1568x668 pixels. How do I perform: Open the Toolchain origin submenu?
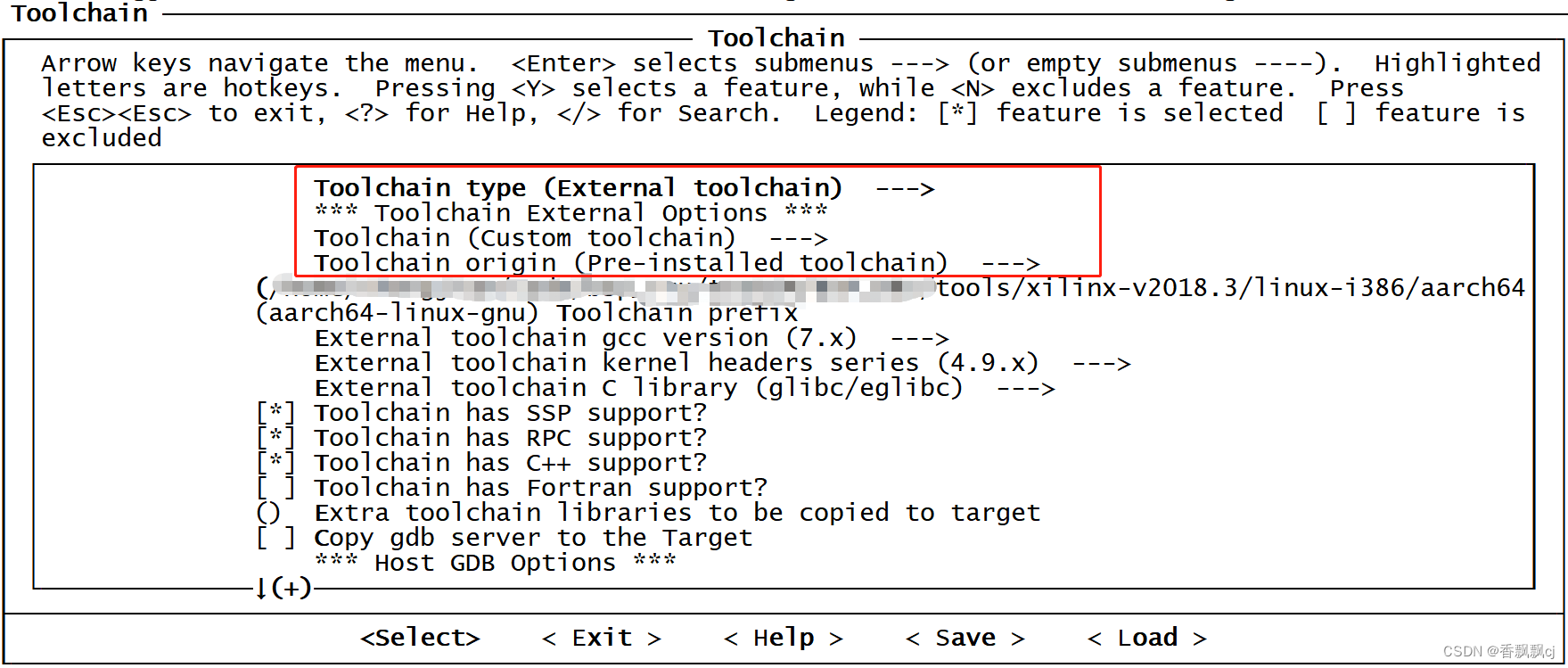(x=630, y=262)
